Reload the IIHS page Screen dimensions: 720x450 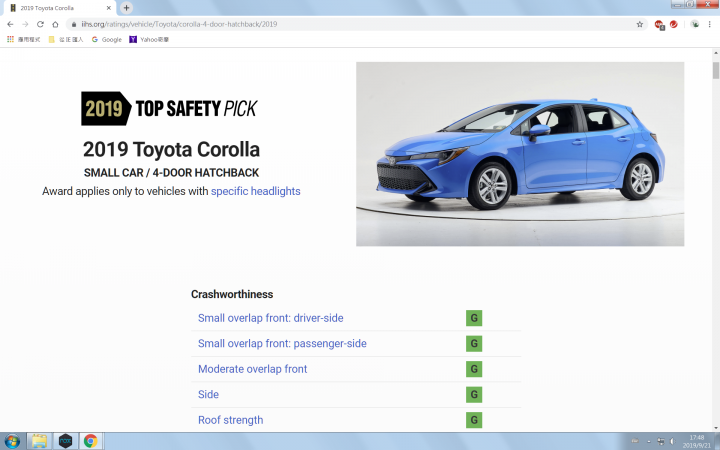click(x=40, y=24)
